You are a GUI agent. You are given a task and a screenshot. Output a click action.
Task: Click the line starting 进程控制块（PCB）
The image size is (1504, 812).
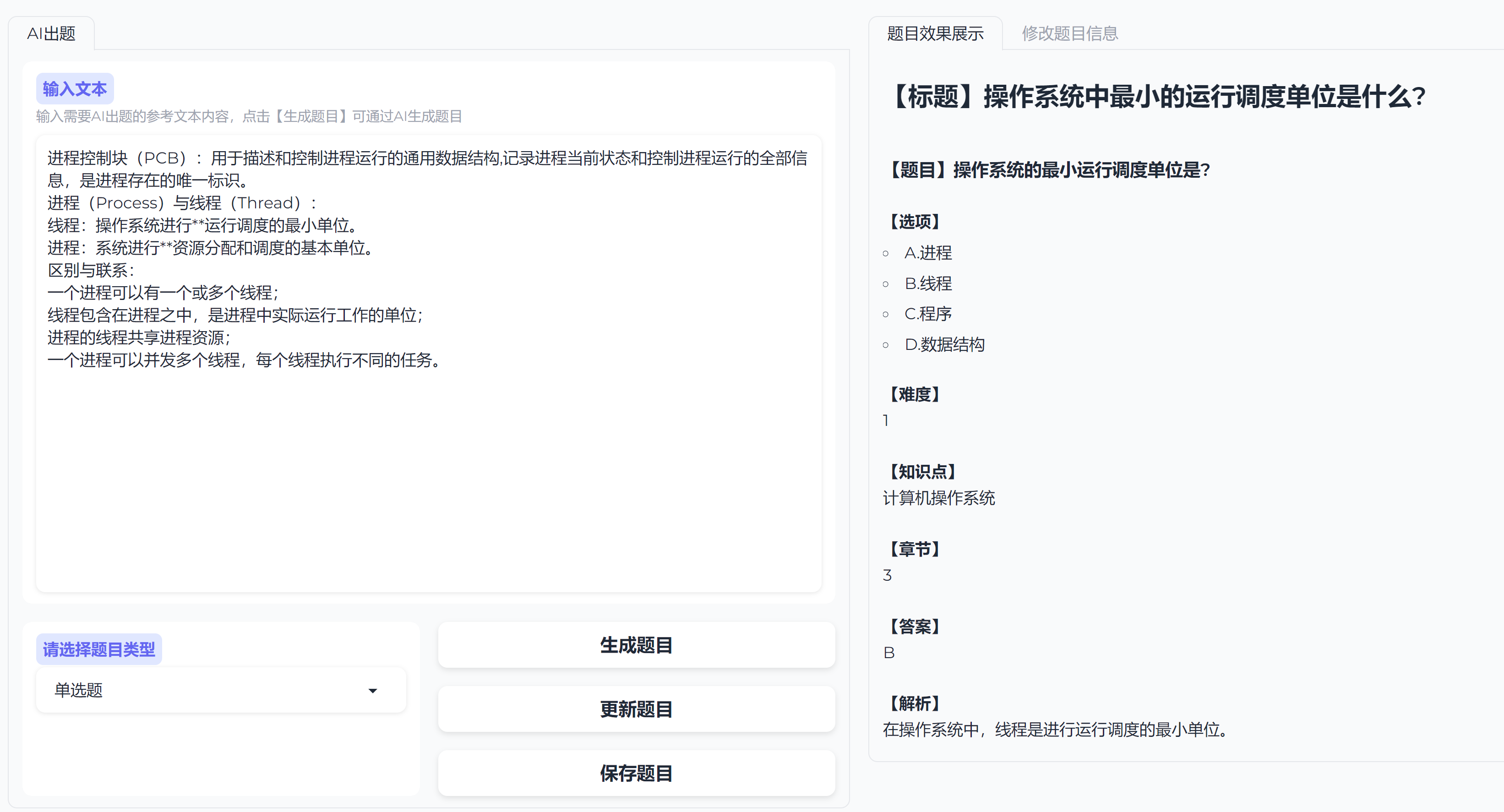(427, 169)
